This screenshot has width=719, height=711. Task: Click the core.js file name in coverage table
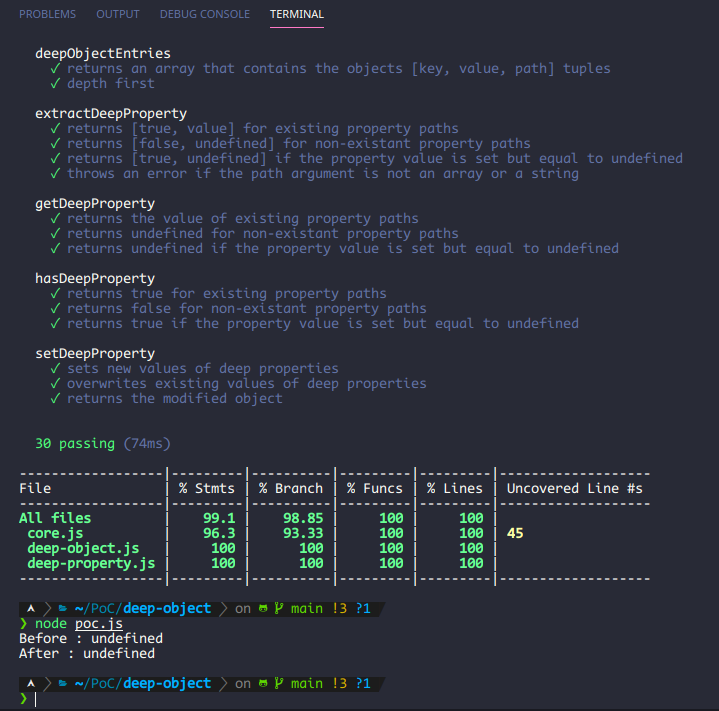[55, 533]
